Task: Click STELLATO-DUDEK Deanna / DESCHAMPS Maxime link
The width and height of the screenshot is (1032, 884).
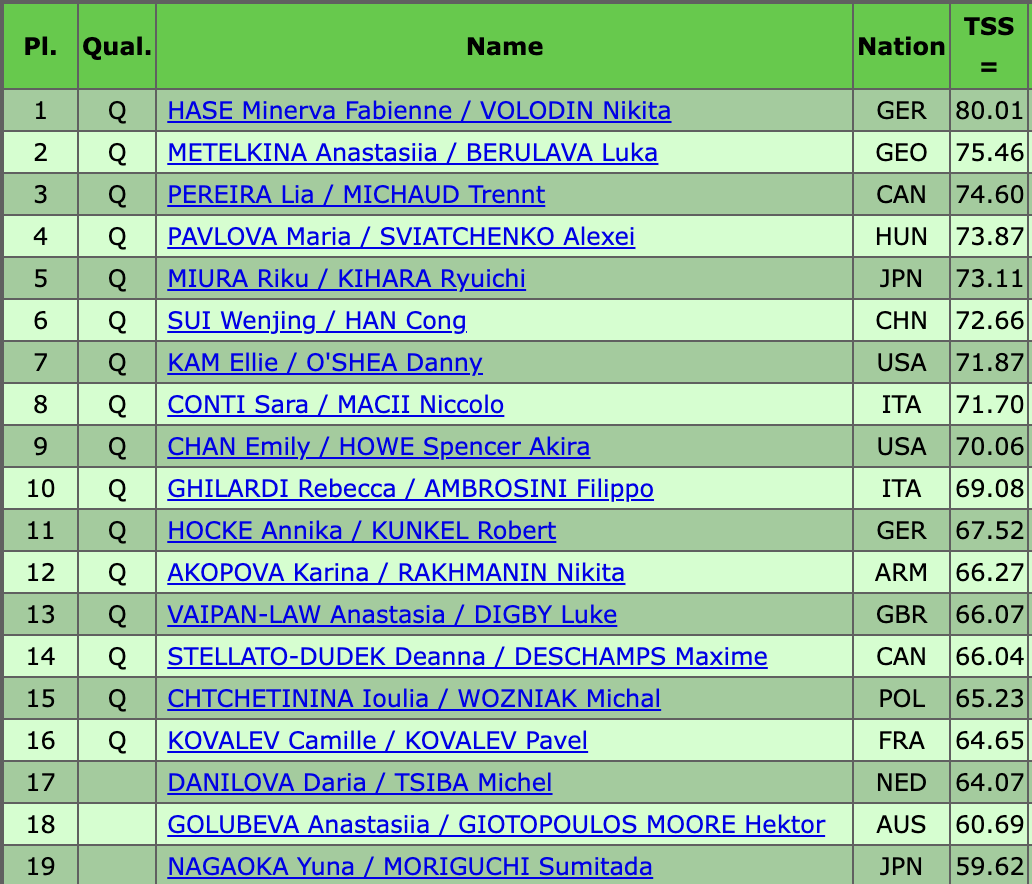Action: tap(467, 657)
